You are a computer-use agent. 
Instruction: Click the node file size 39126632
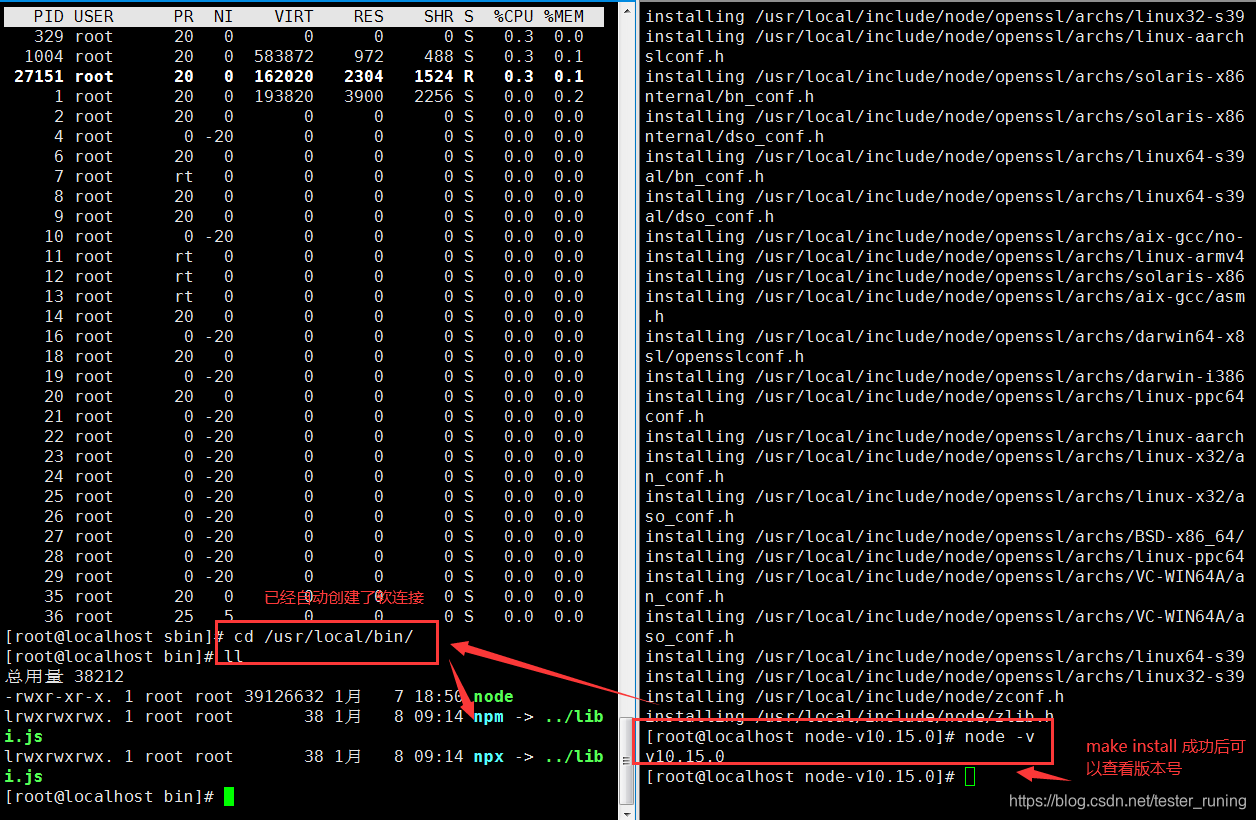point(283,696)
